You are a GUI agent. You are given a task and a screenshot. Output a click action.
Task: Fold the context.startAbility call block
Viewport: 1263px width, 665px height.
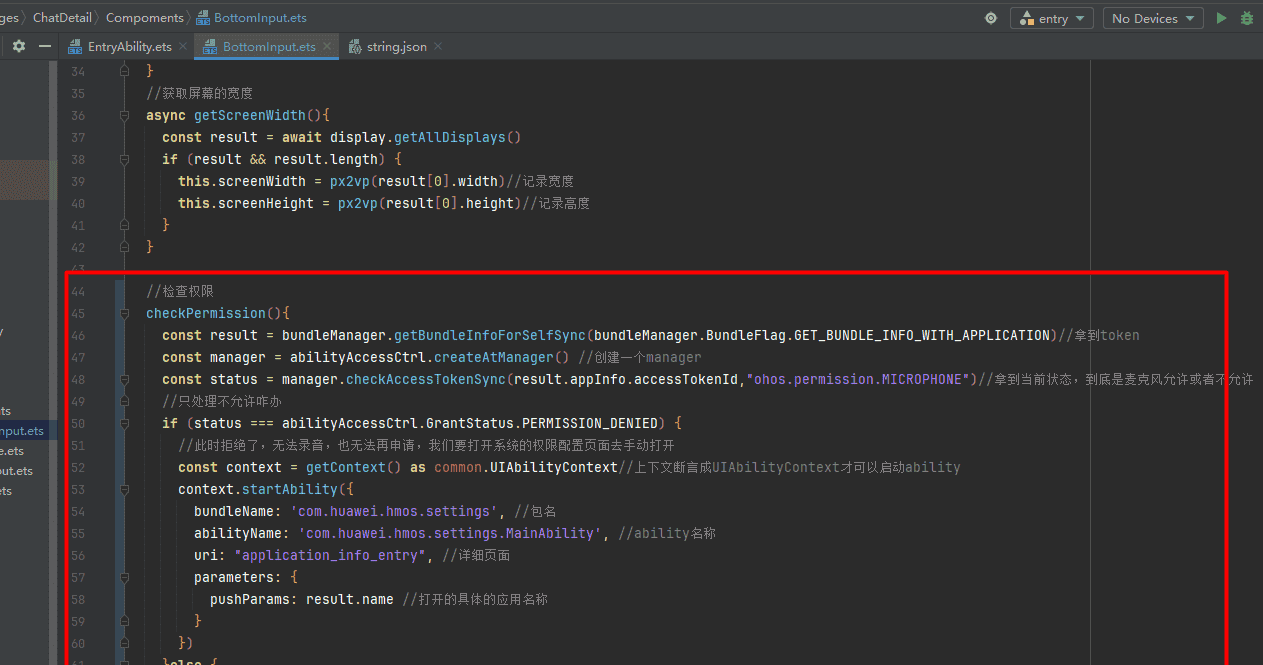(x=125, y=489)
